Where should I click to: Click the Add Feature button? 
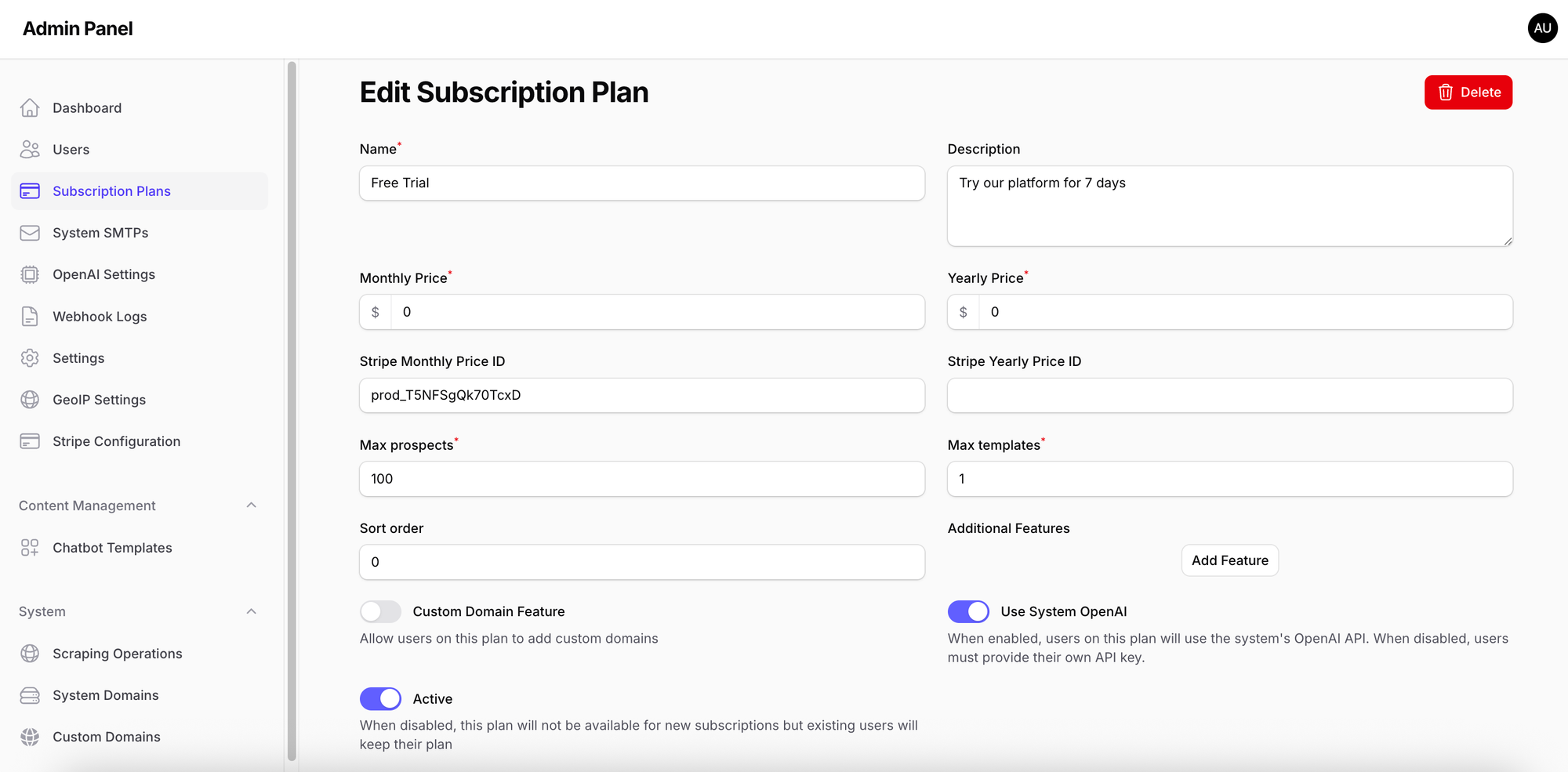tap(1229, 560)
